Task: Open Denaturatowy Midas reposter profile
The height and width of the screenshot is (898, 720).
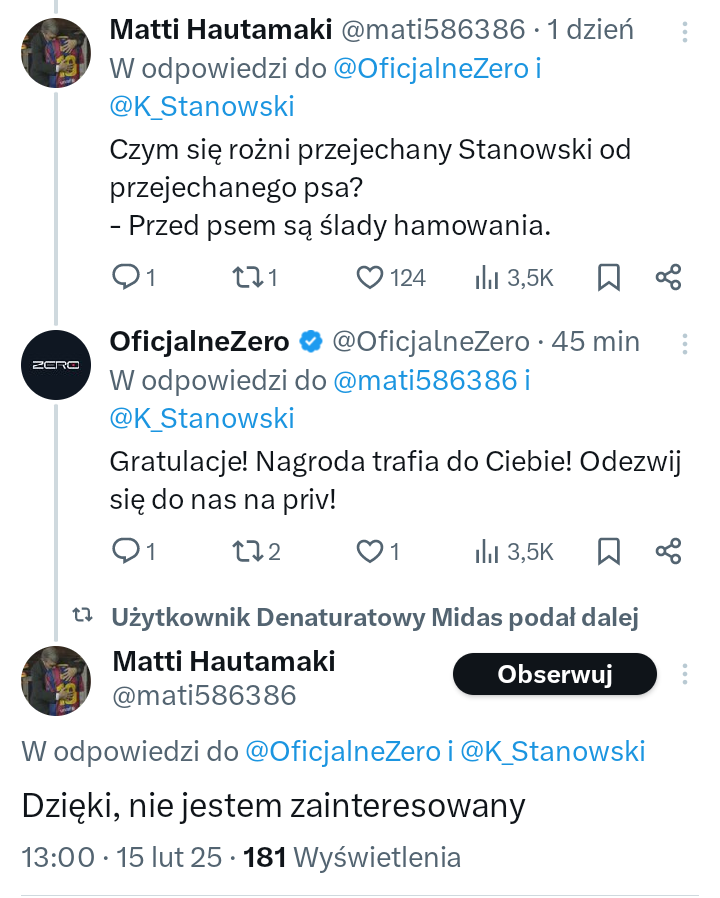Action: pos(375,617)
